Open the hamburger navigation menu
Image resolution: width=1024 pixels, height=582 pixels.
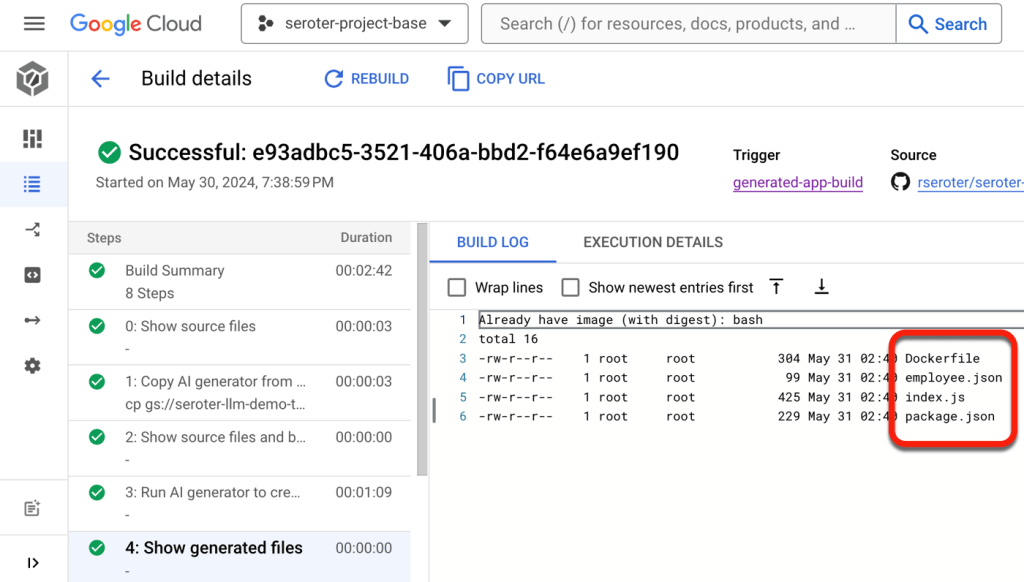[34, 24]
